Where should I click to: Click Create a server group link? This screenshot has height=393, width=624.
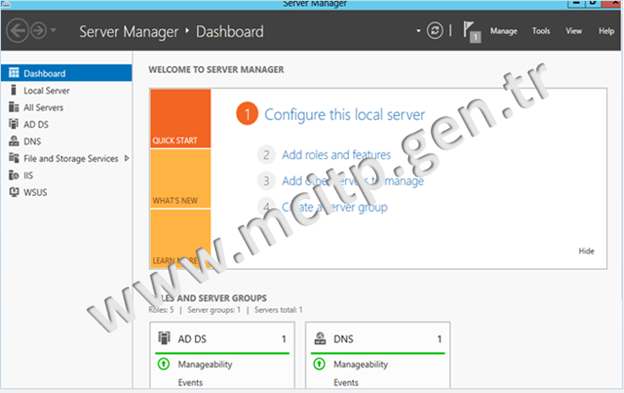334,207
